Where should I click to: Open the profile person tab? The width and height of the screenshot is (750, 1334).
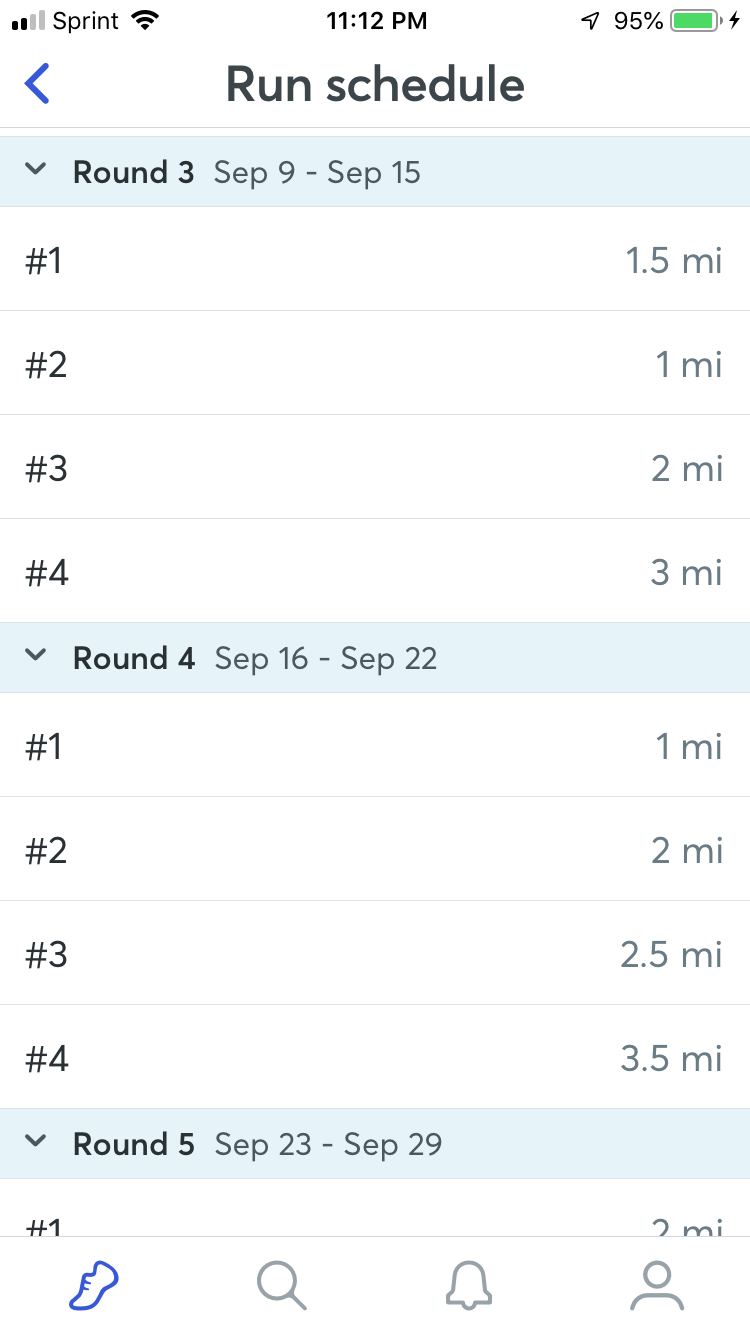coord(656,1284)
